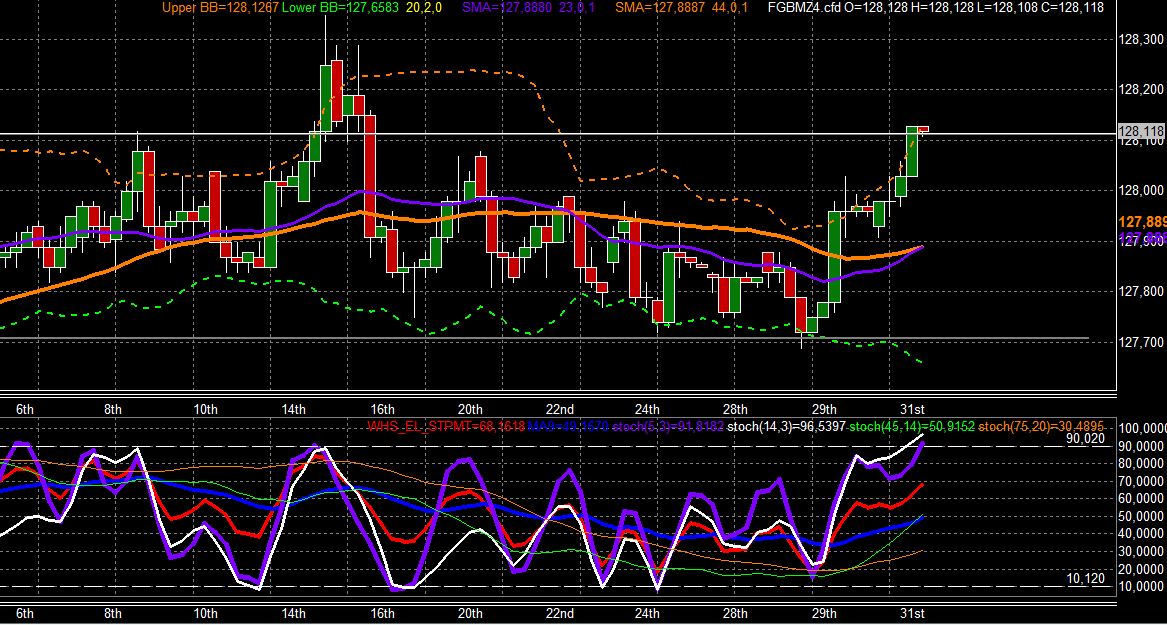Click the 127,800 price axis label
1167x625 pixels.
(x=1142, y=291)
